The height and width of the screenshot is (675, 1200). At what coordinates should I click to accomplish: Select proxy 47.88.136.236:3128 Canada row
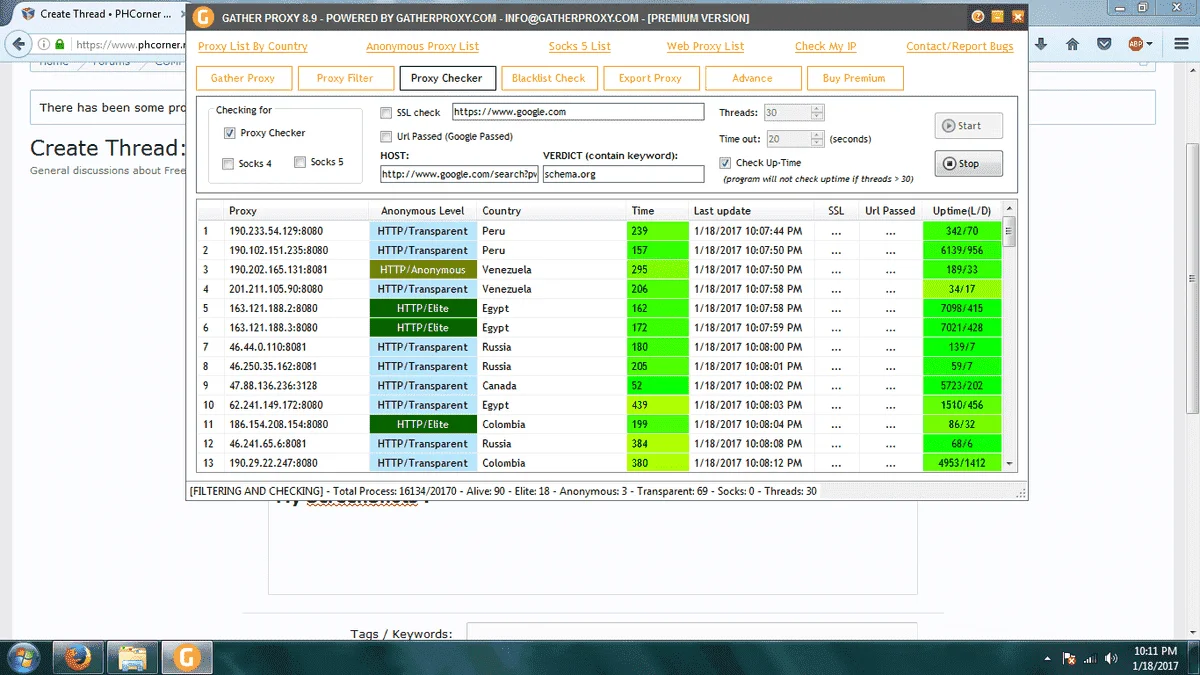click(600, 386)
